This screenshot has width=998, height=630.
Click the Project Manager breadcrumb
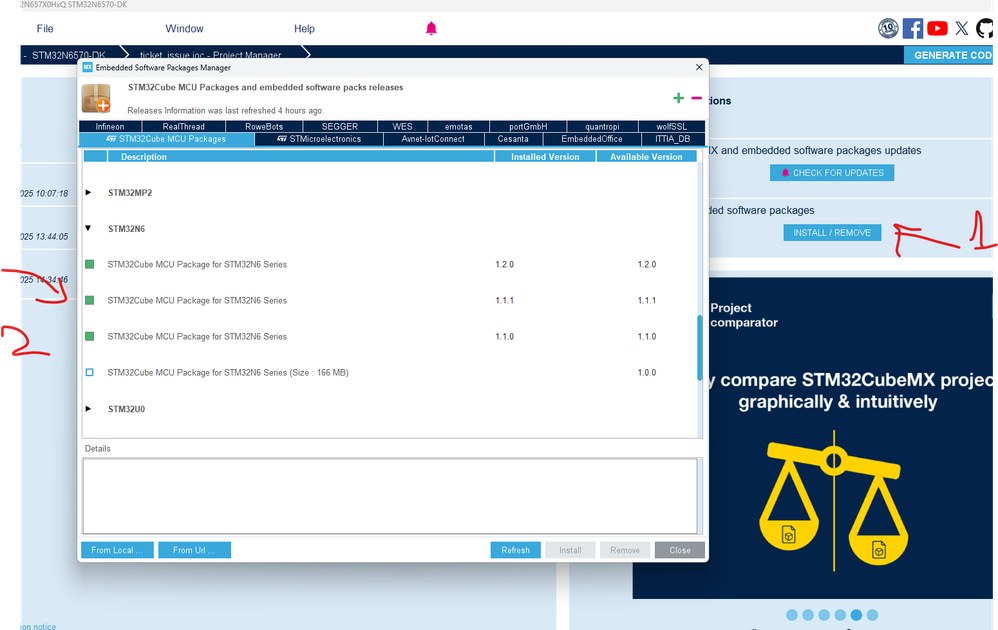(x=211, y=55)
